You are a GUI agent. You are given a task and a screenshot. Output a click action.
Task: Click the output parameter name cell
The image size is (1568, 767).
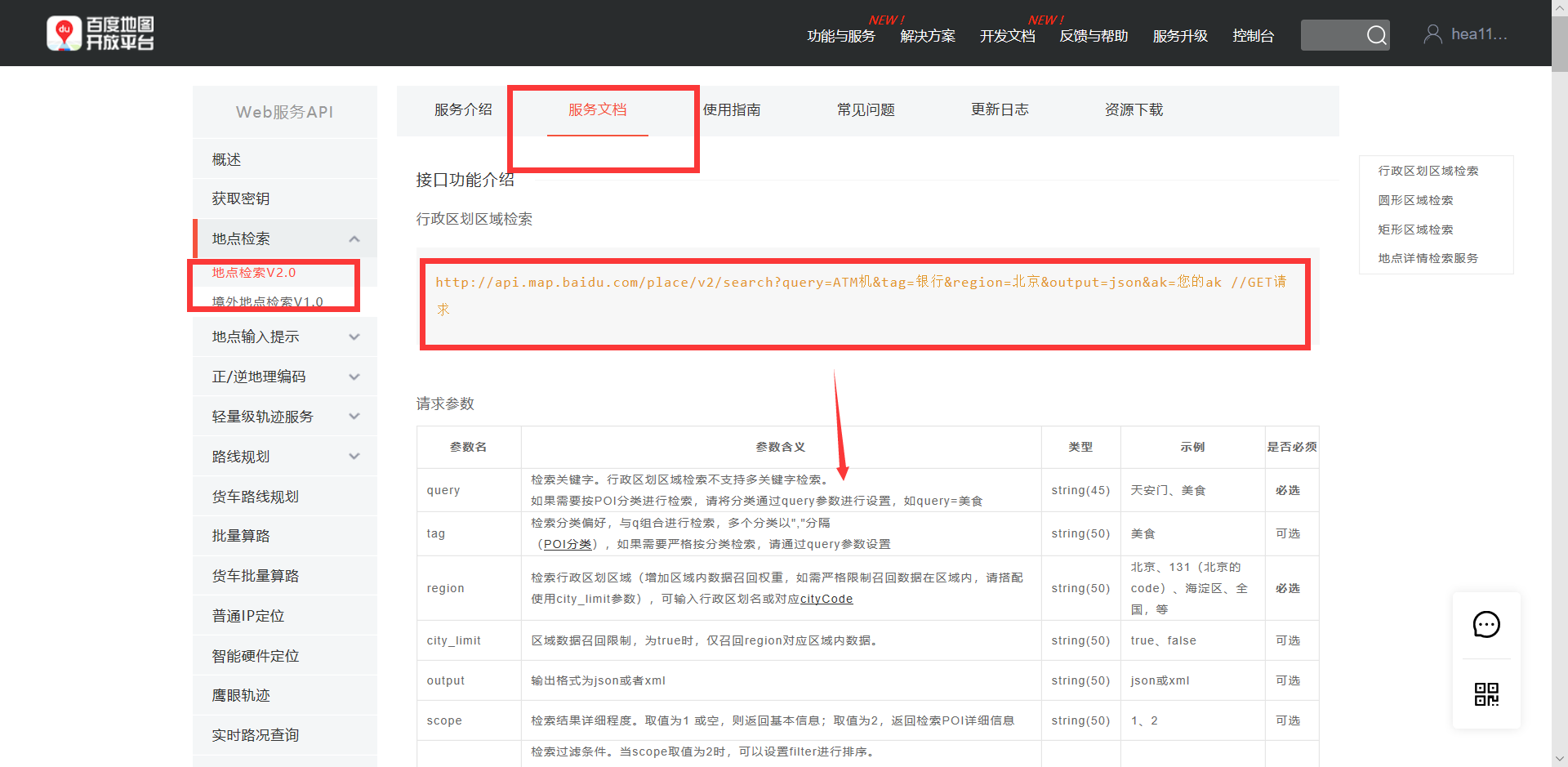point(469,680)
